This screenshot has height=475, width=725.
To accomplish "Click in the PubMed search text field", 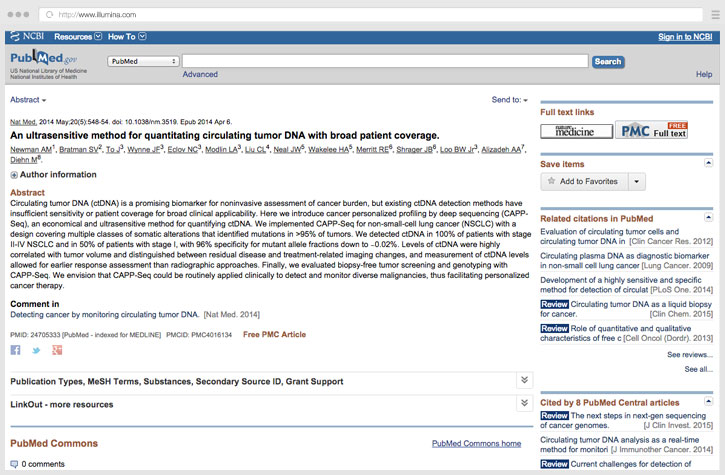I will tap(385, 61).
